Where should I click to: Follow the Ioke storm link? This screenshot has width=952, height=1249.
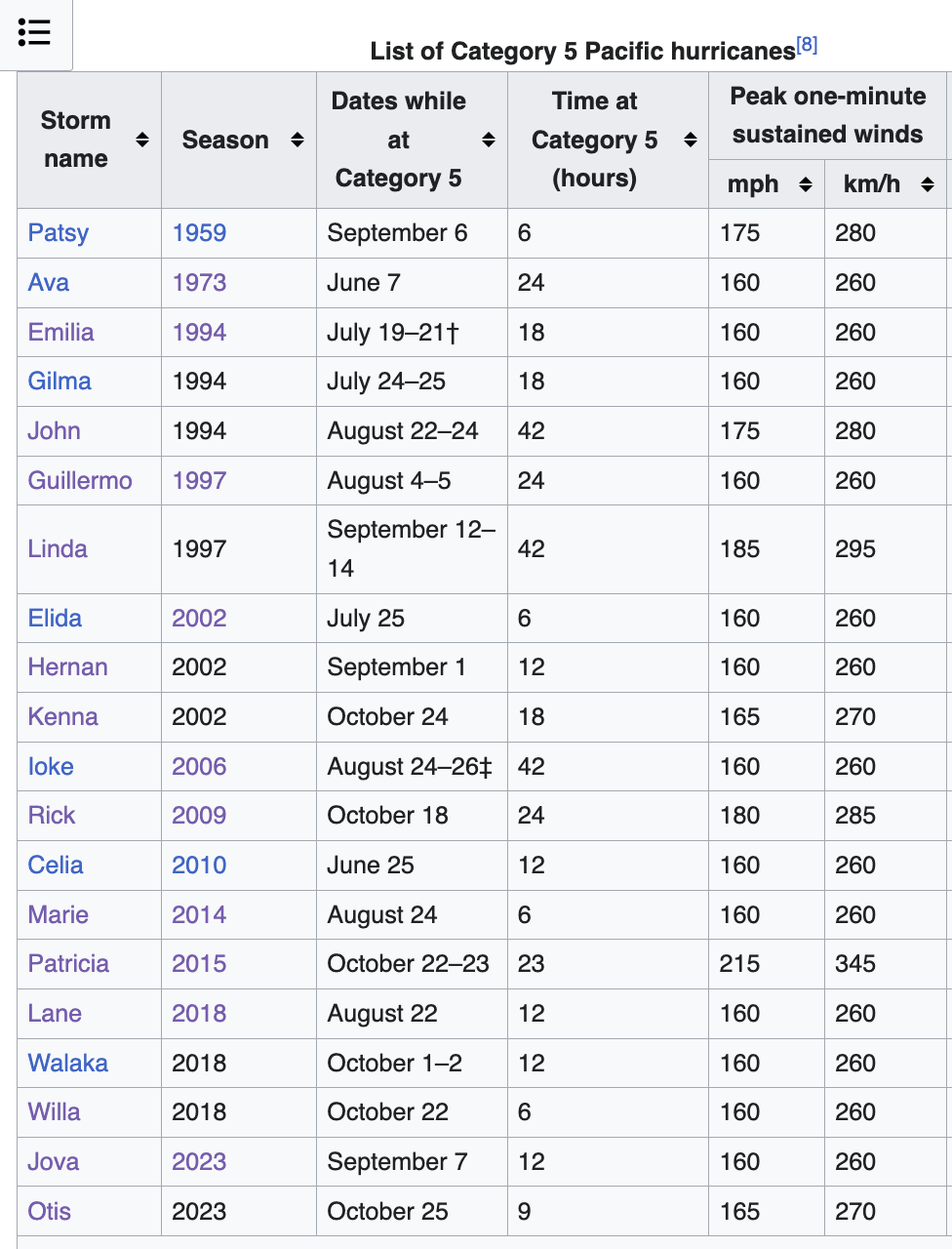[51, 766]
